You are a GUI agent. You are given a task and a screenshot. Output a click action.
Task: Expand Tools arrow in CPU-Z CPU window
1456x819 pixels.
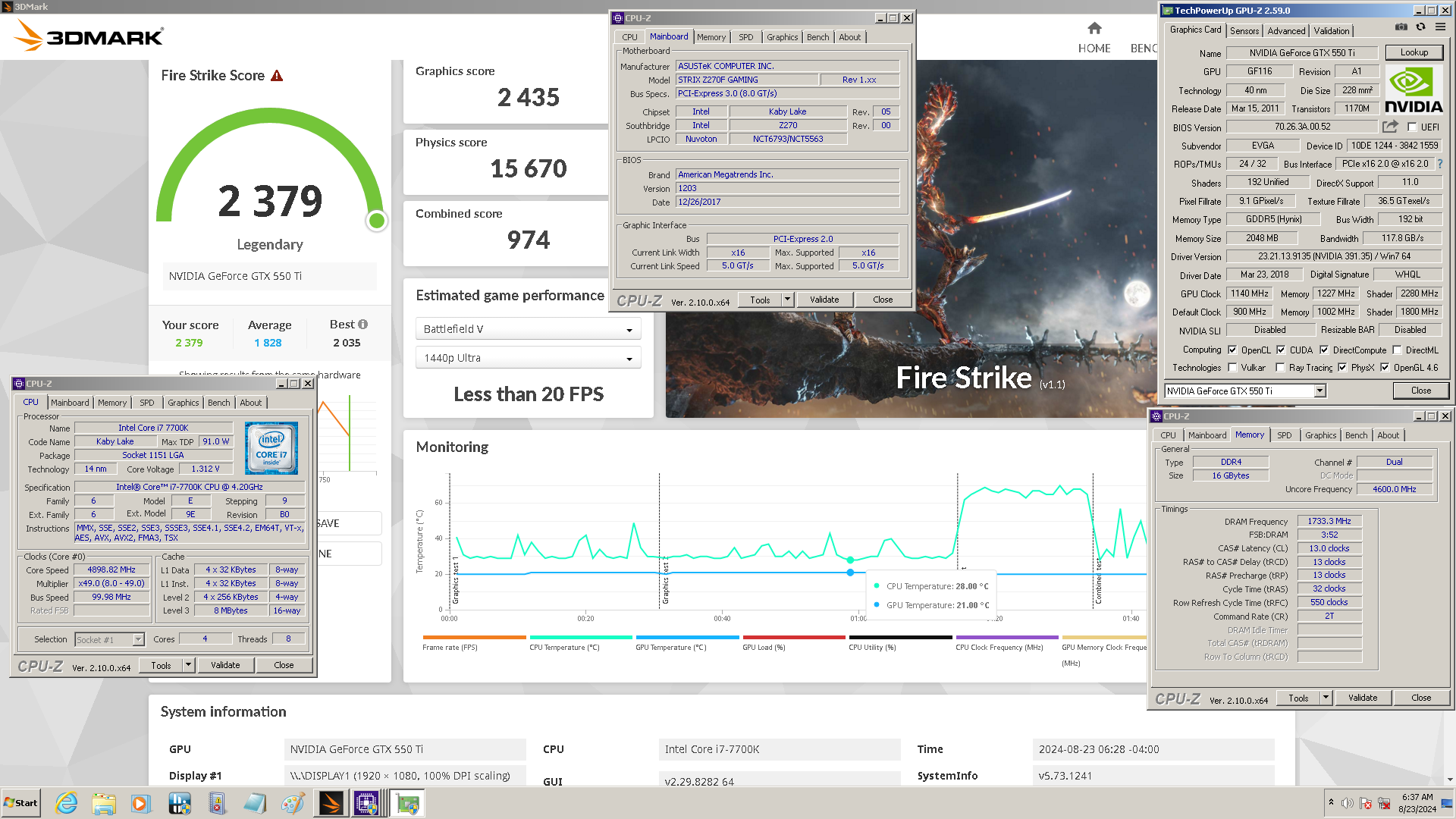188,665
